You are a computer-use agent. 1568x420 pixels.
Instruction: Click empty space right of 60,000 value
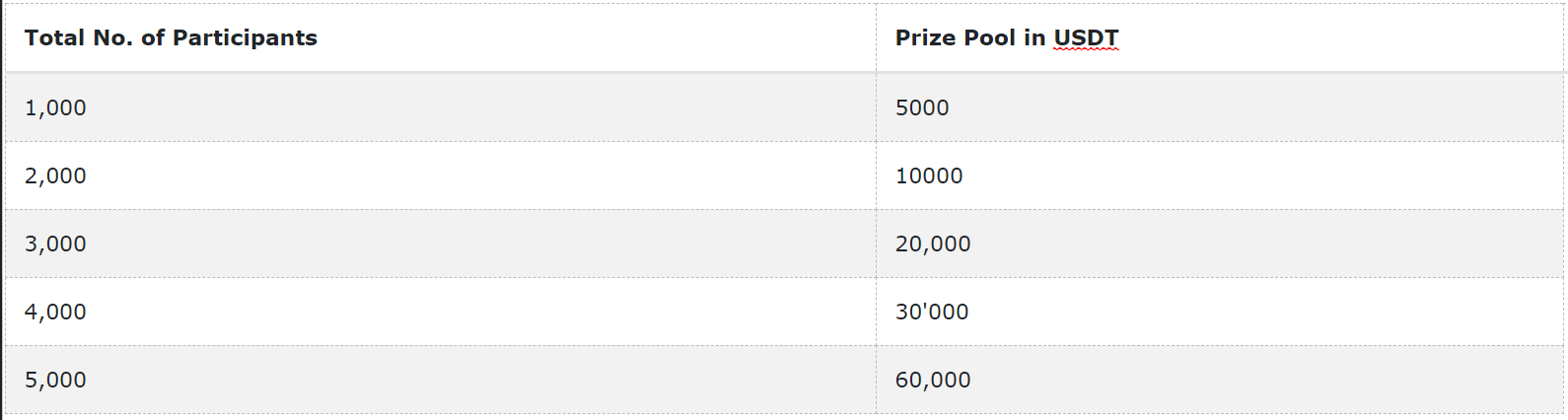click(1267, 380)
